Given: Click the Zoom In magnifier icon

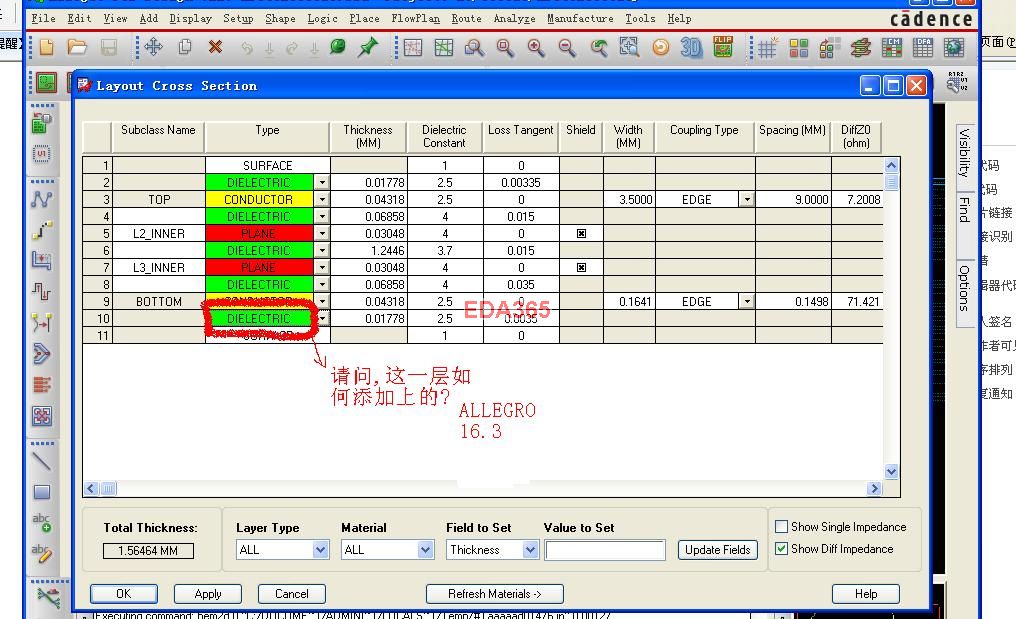Looking at the screenshot, I should point(536,48).
